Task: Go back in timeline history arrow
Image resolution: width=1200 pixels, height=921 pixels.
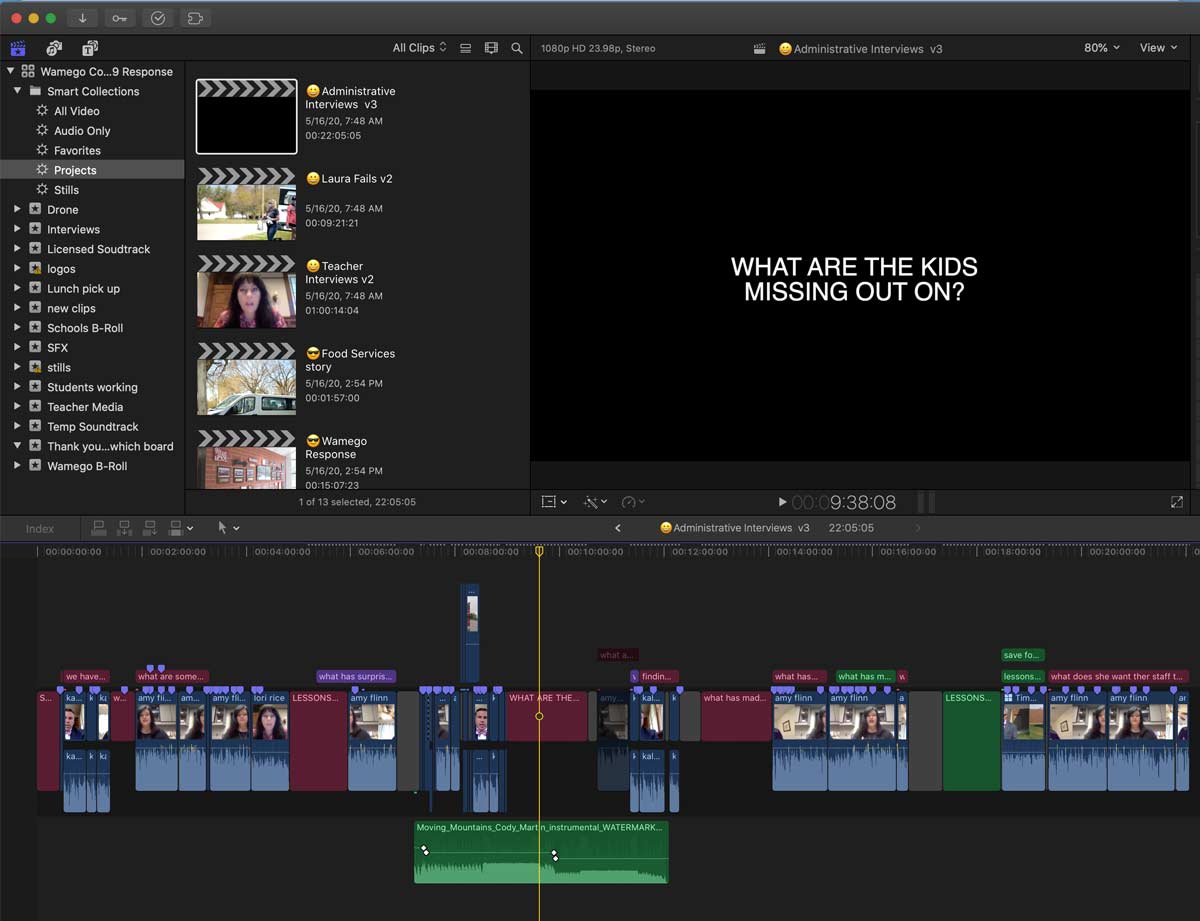Action: click(x=618, y=528)
